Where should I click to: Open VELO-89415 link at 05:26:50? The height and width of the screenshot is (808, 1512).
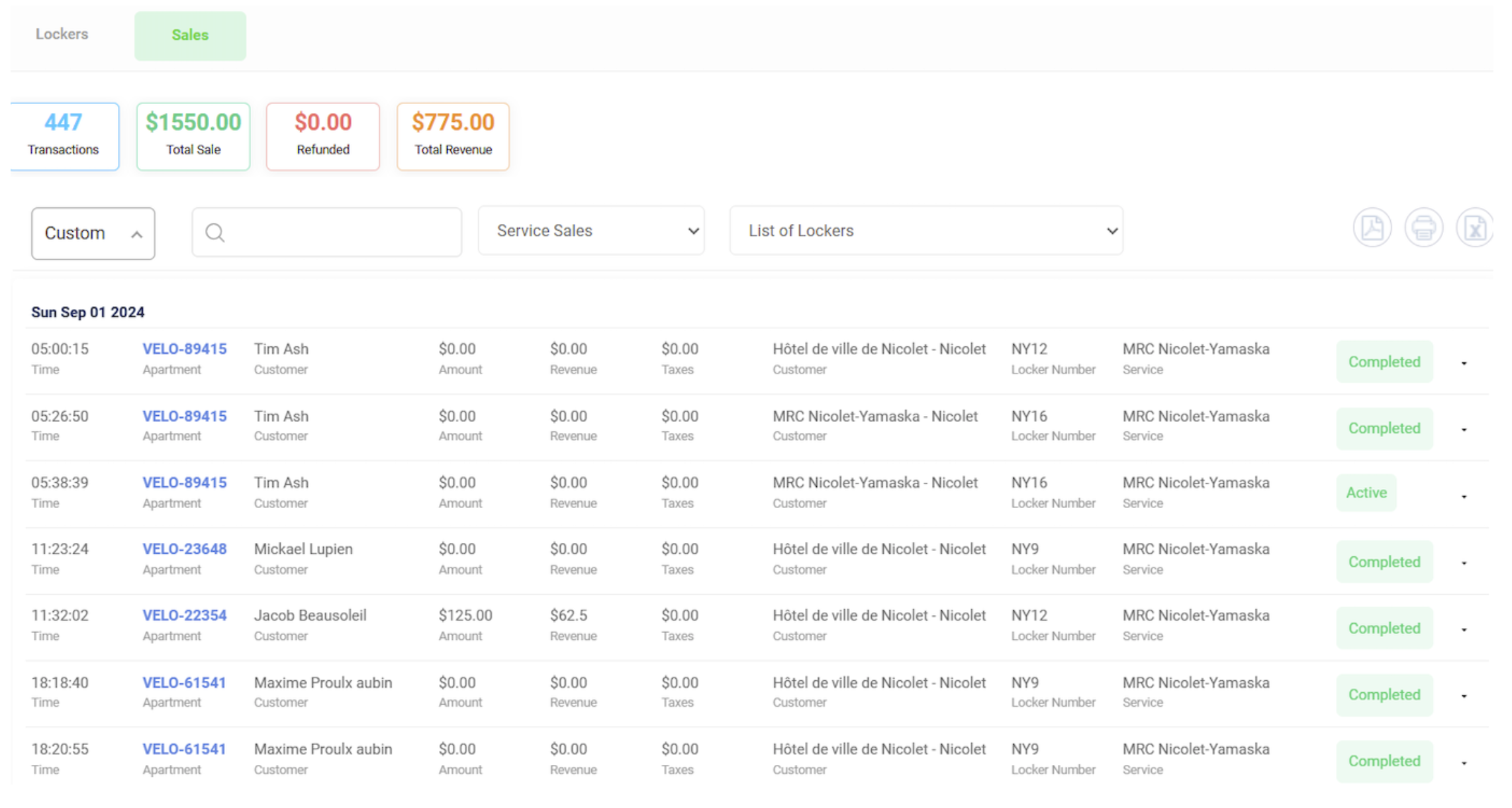[185, 416]
